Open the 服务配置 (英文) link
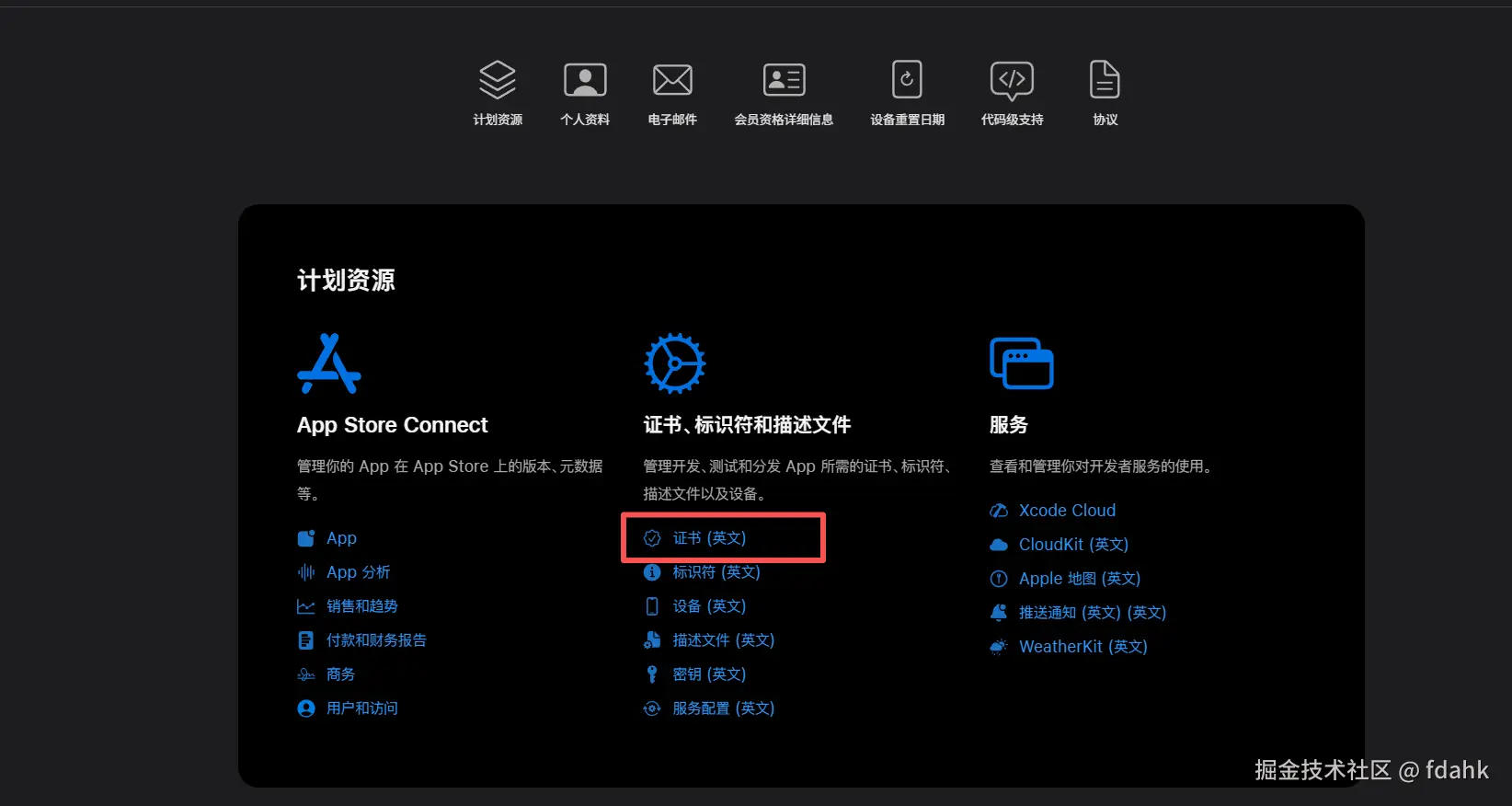This screenshot has width=1512, height=806. [724, 708]
